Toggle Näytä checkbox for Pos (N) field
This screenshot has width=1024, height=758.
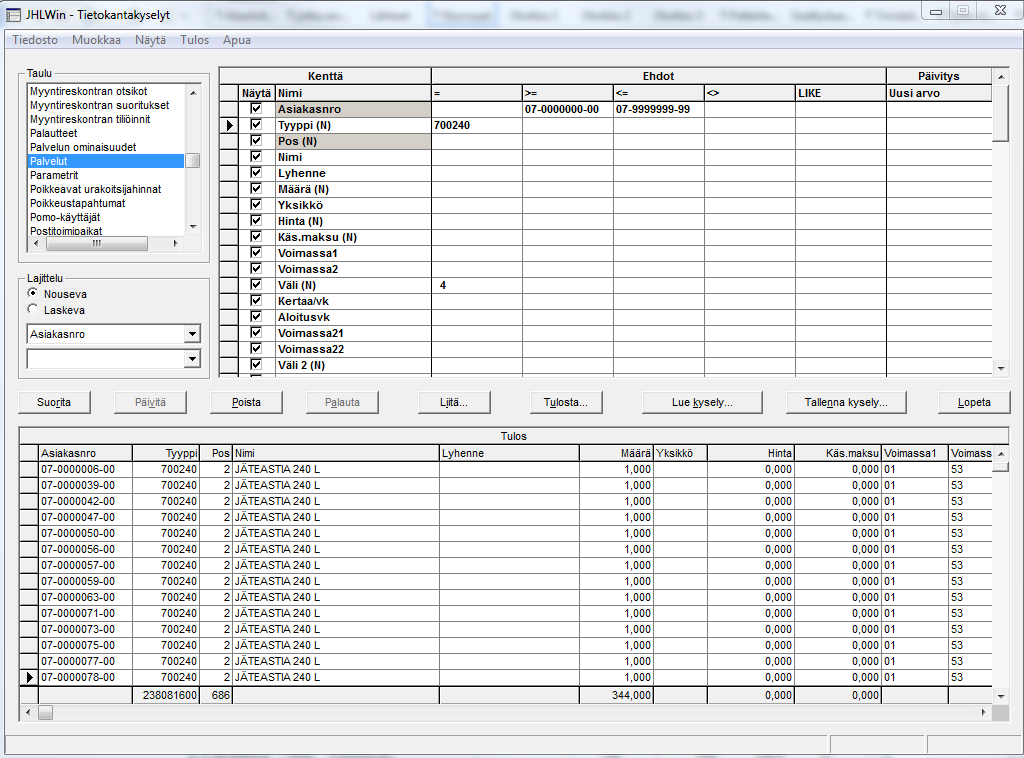click(x=256, y=141)
